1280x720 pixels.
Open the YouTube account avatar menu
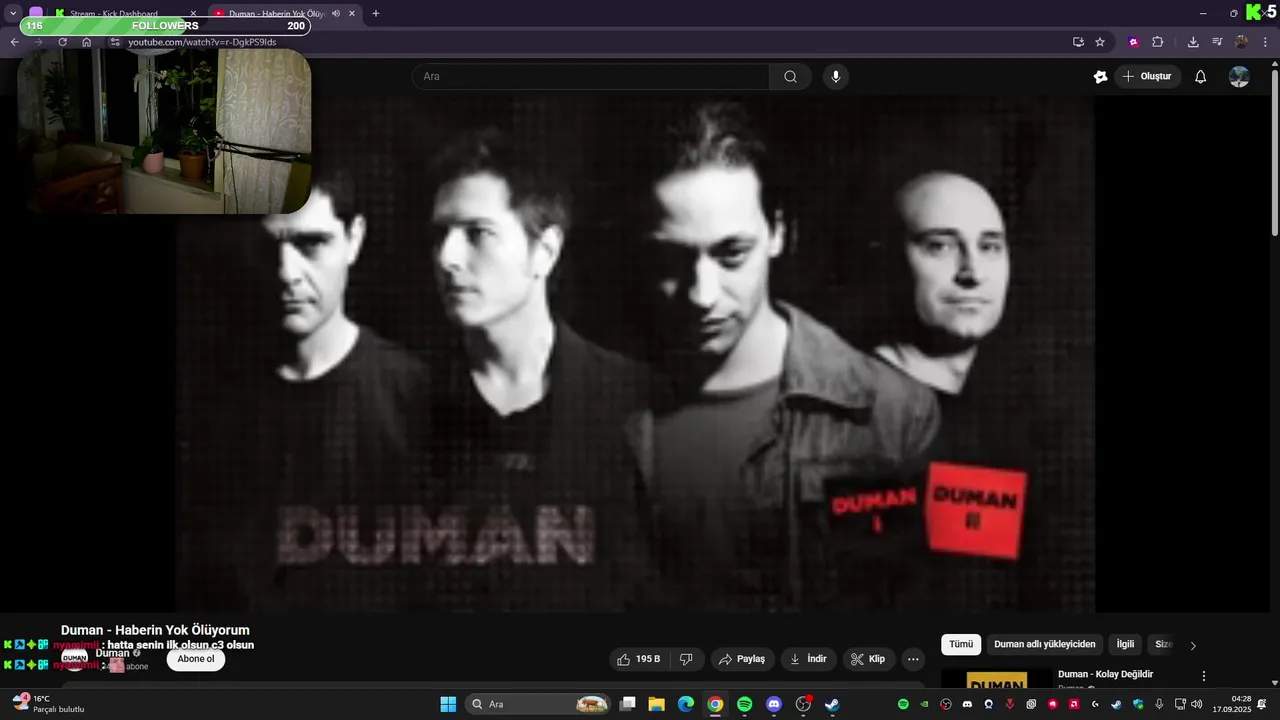[x=1239, y=77]
